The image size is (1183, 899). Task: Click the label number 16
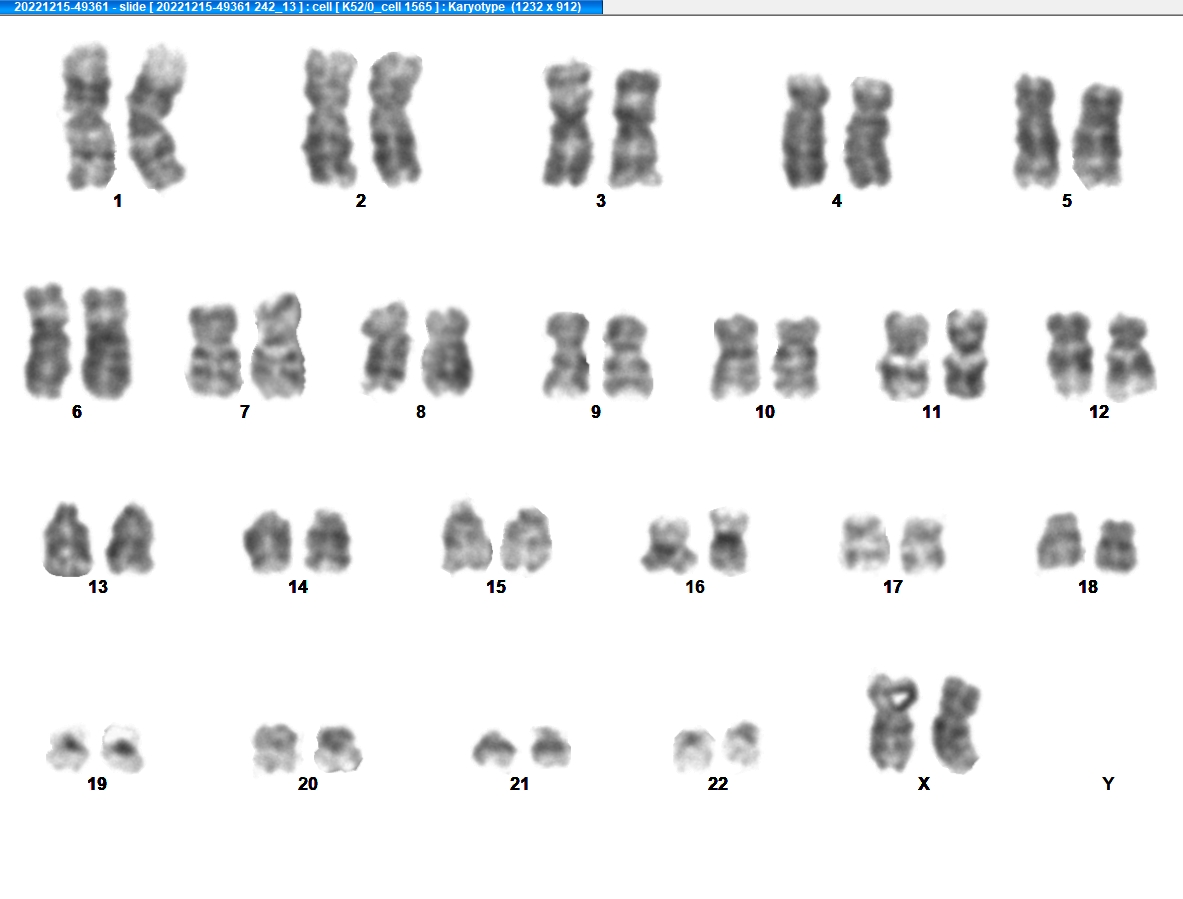pos(695,588)
